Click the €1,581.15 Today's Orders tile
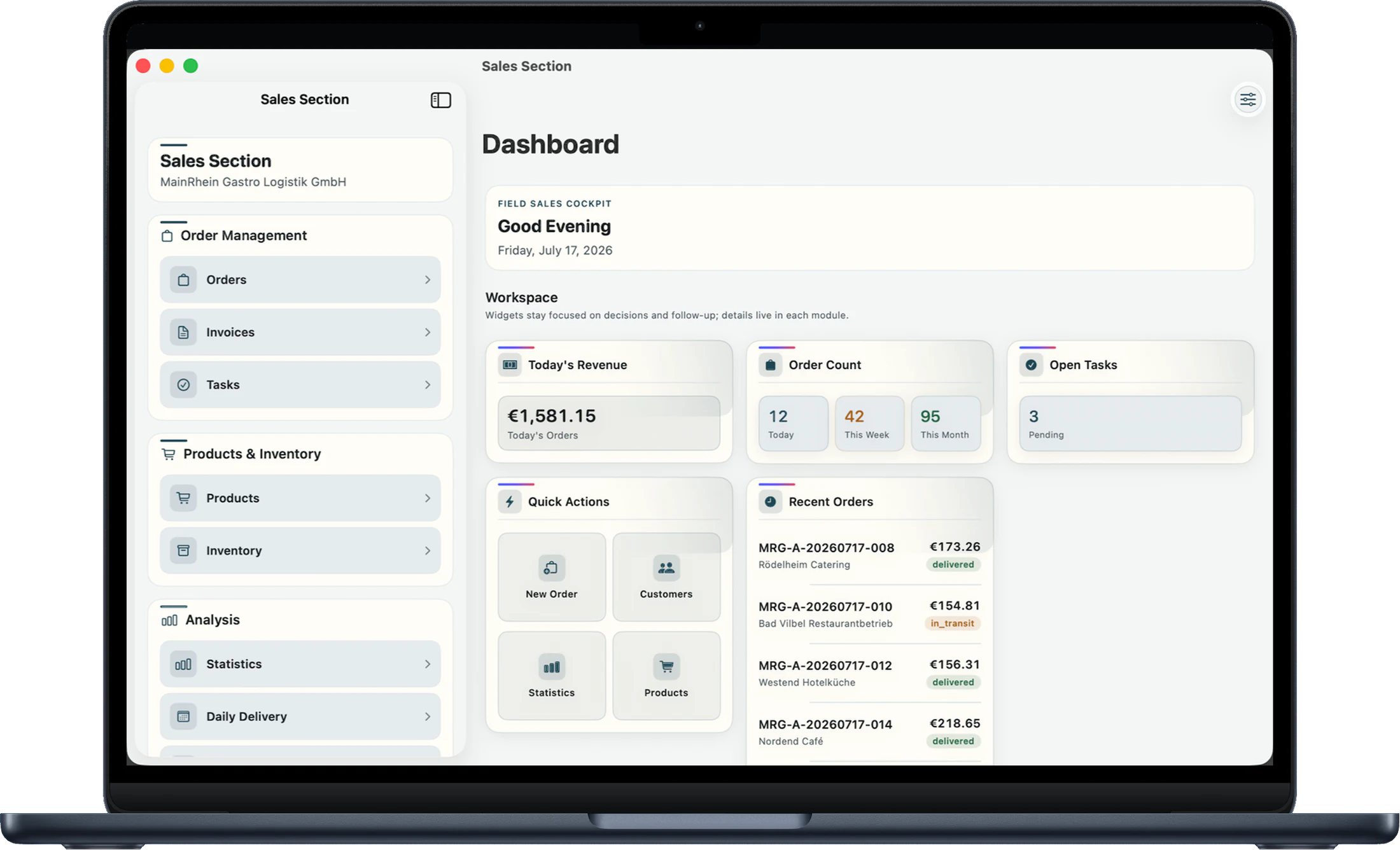 click(x=609, y=424)
